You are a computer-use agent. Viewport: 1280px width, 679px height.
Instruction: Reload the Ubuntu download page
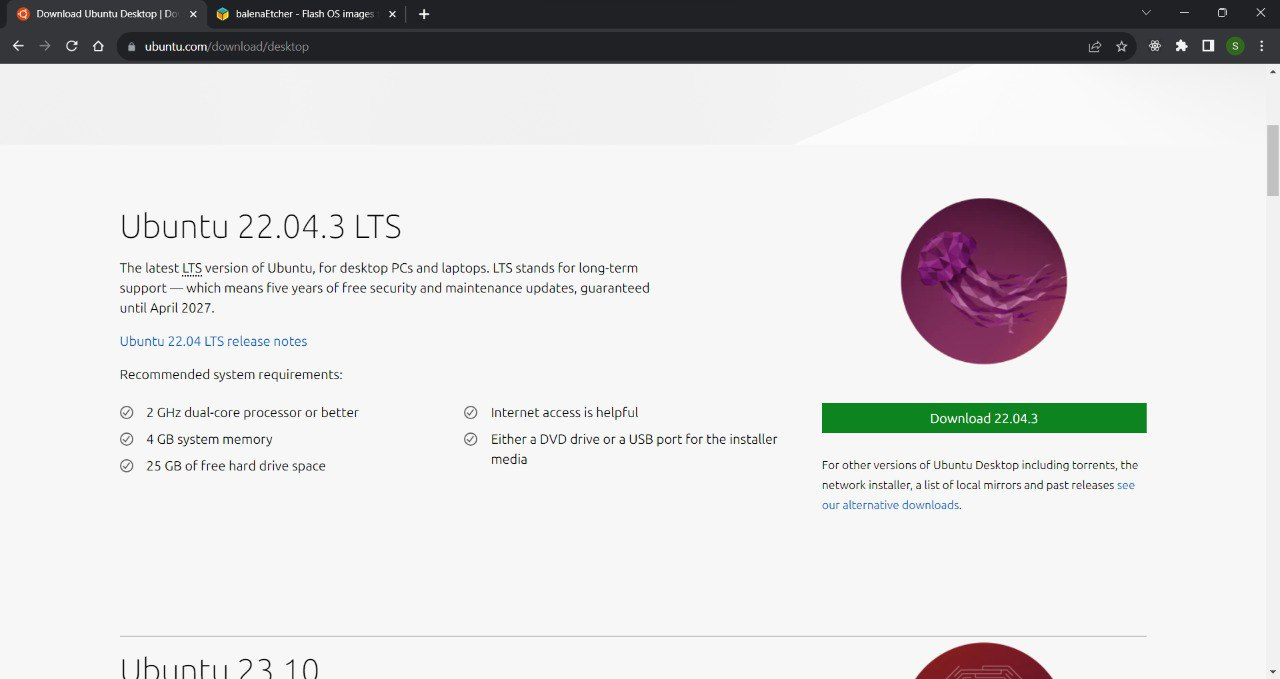(72, 46)
